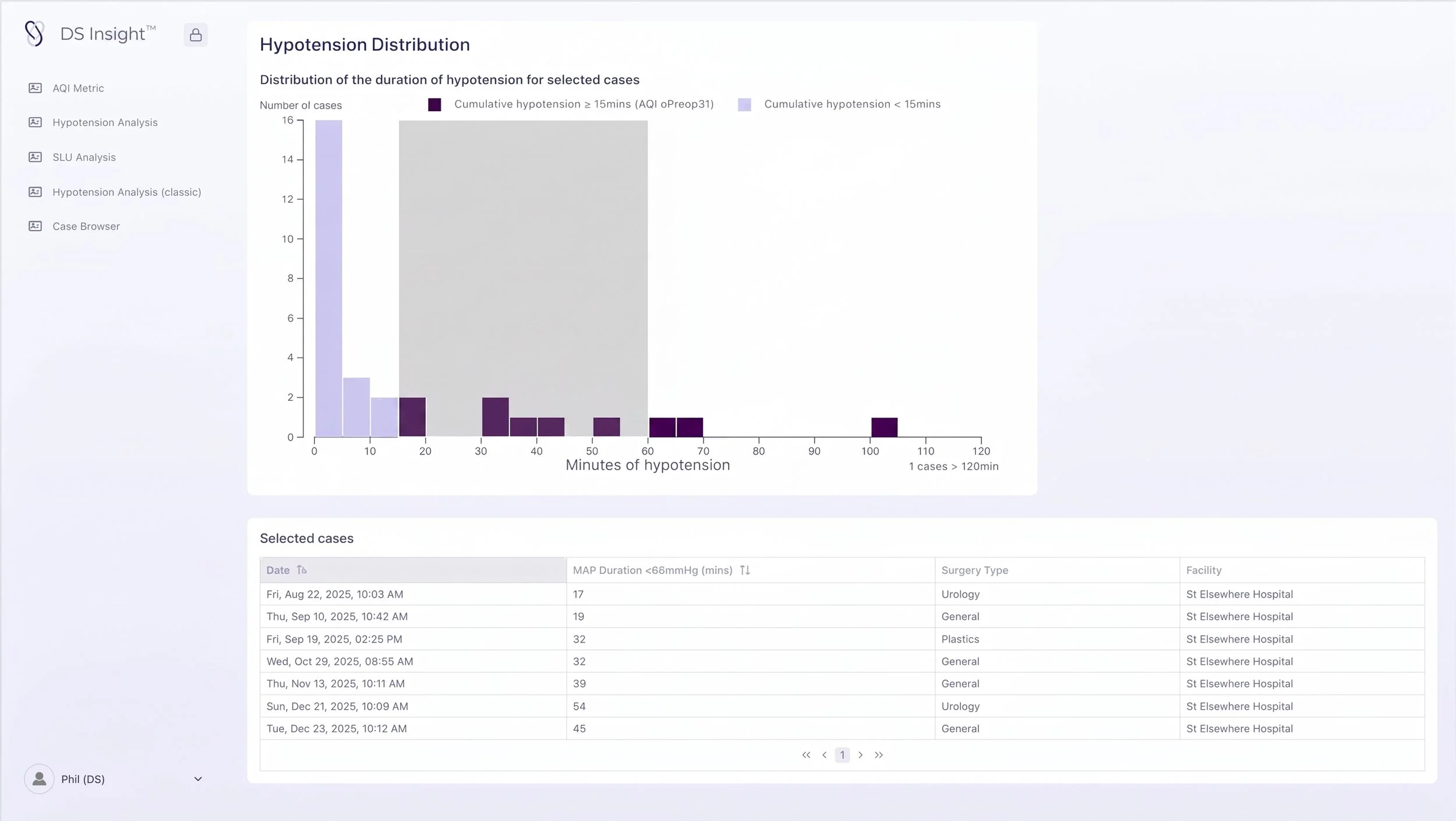Select the Fri, Aug 22, 2025, 10:03 AM row

(842, 594)
